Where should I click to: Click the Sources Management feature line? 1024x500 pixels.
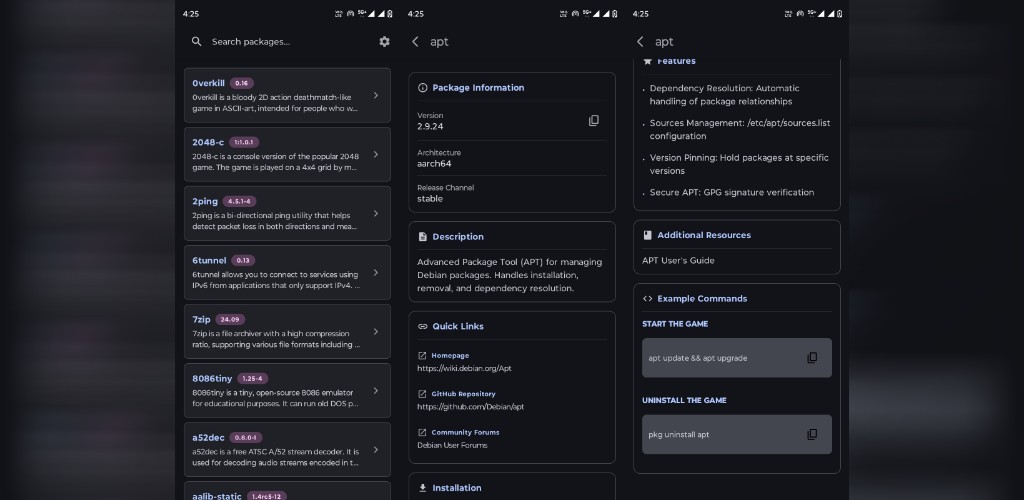[740, 130]
